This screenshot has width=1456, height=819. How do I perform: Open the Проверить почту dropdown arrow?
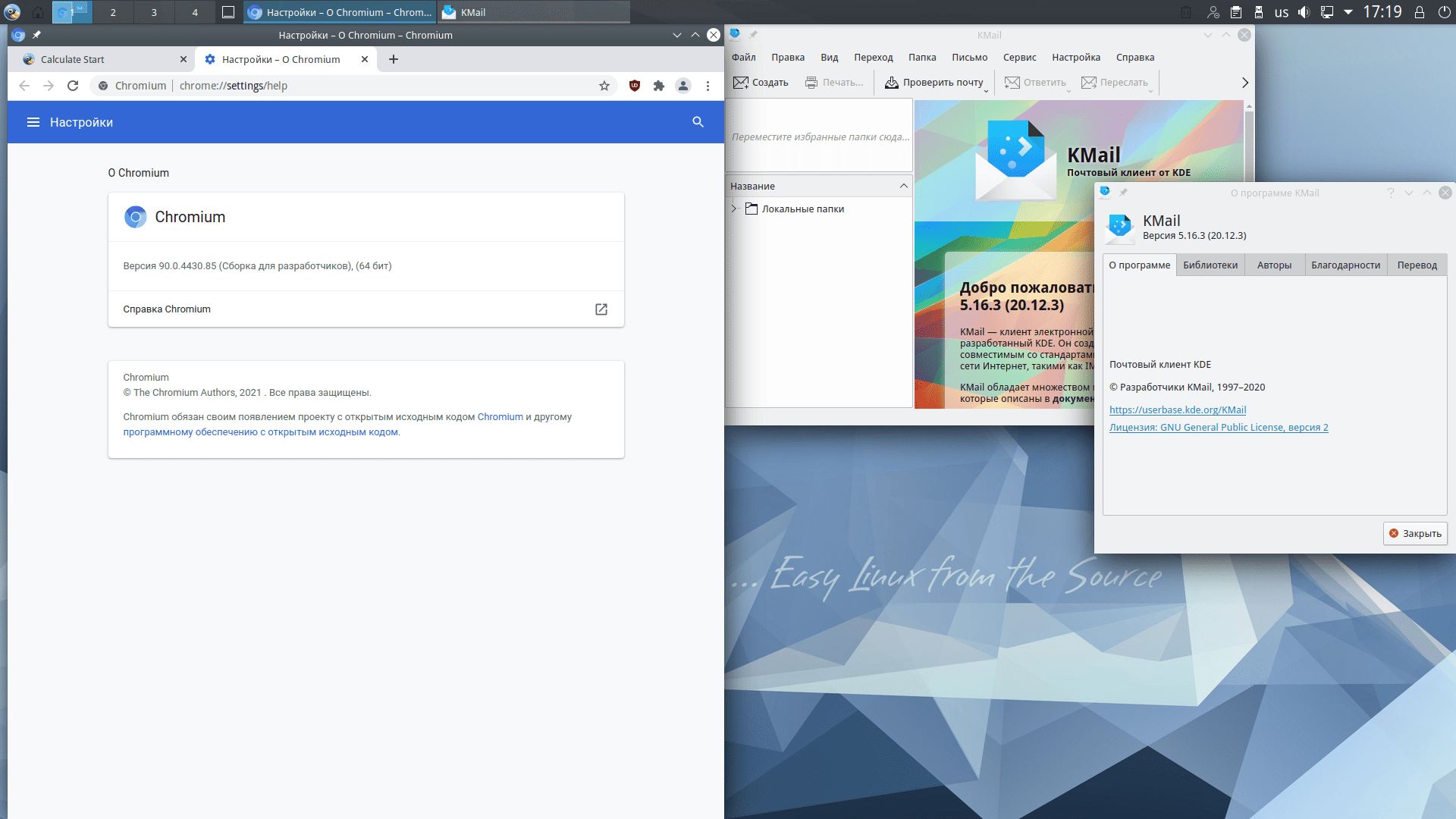tap(987, 90)
